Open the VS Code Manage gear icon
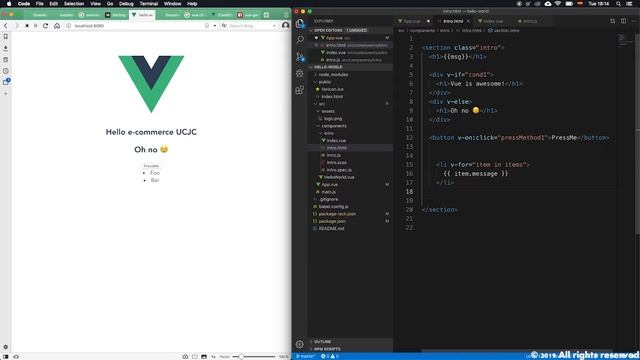The height and width of the screenshot is (360, 640). tap(300, 344)
